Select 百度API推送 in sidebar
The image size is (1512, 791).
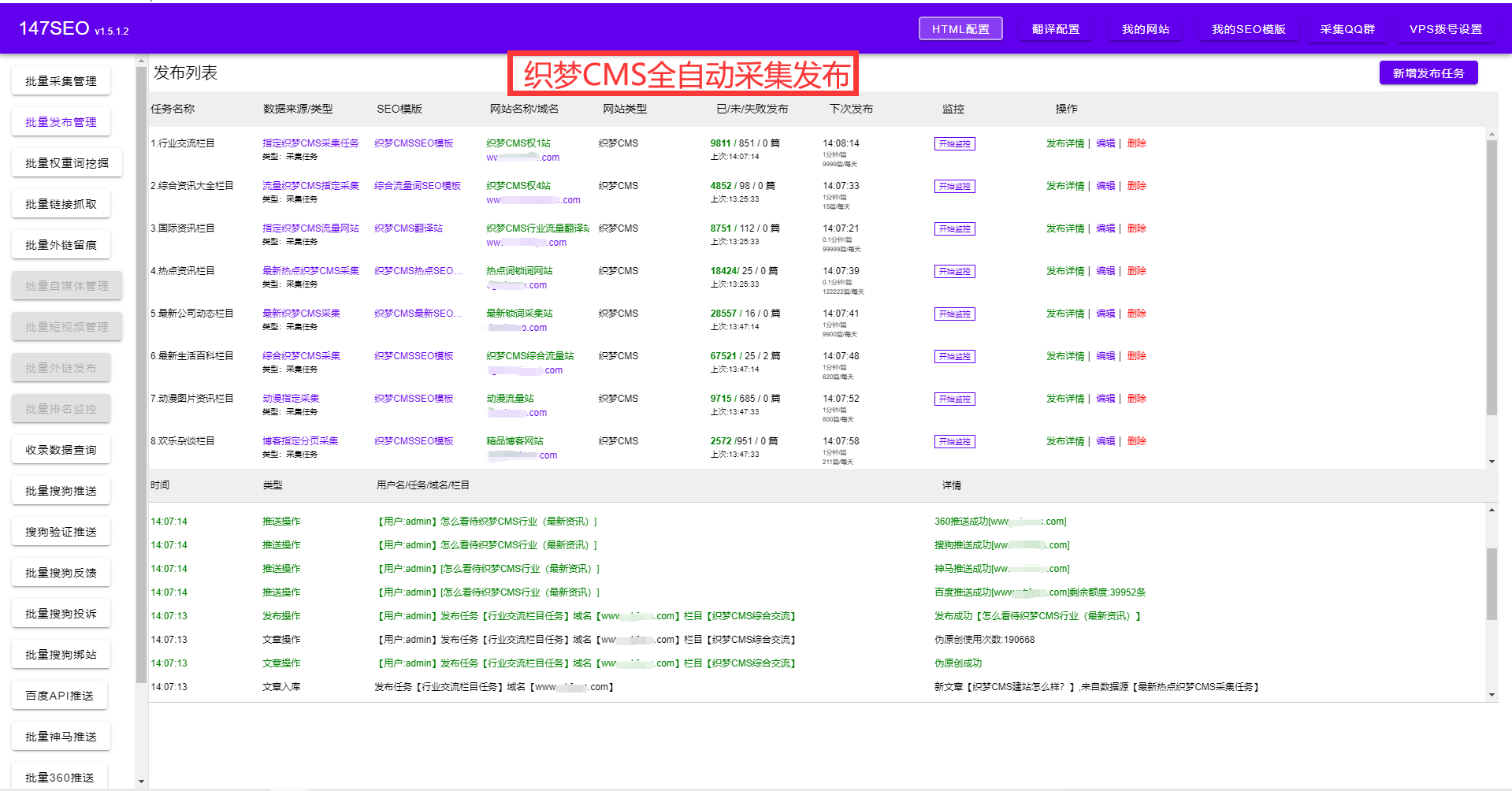click(x=59, y=696)
